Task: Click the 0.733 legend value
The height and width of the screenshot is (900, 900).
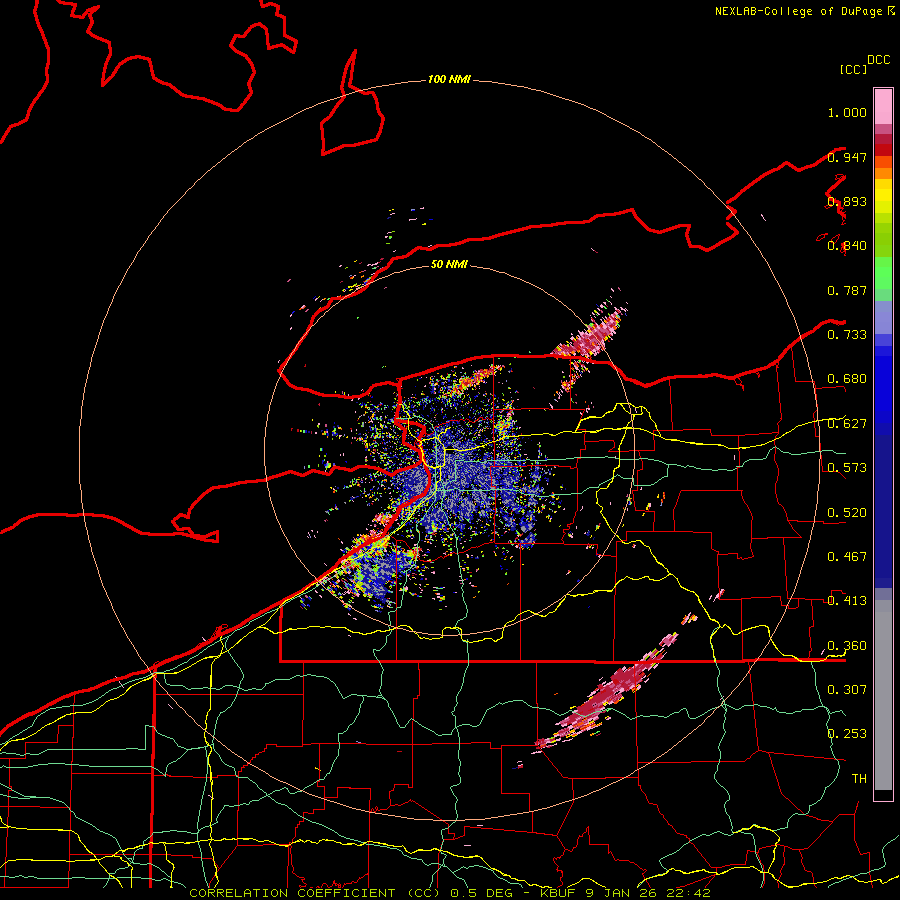Action: pyautogui.click(x=847, y=335)
